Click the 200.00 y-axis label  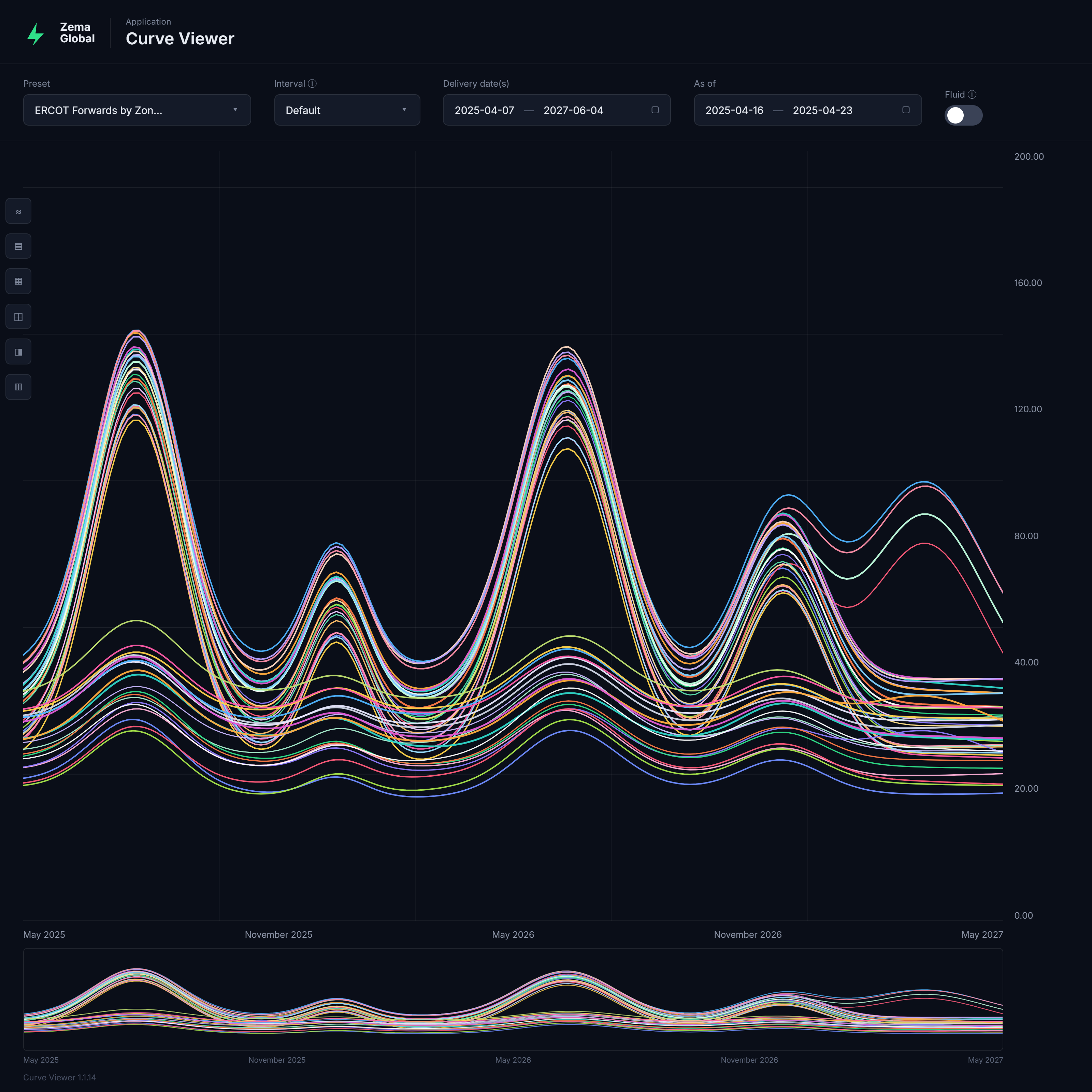[x=1029, y=157]
